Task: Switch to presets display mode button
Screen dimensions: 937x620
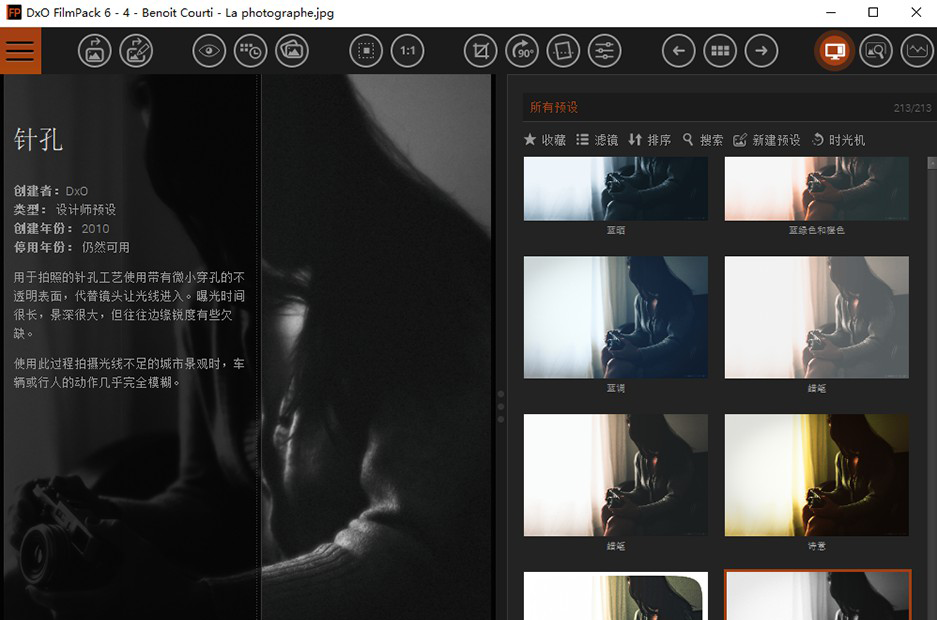Action: point(834,51)
